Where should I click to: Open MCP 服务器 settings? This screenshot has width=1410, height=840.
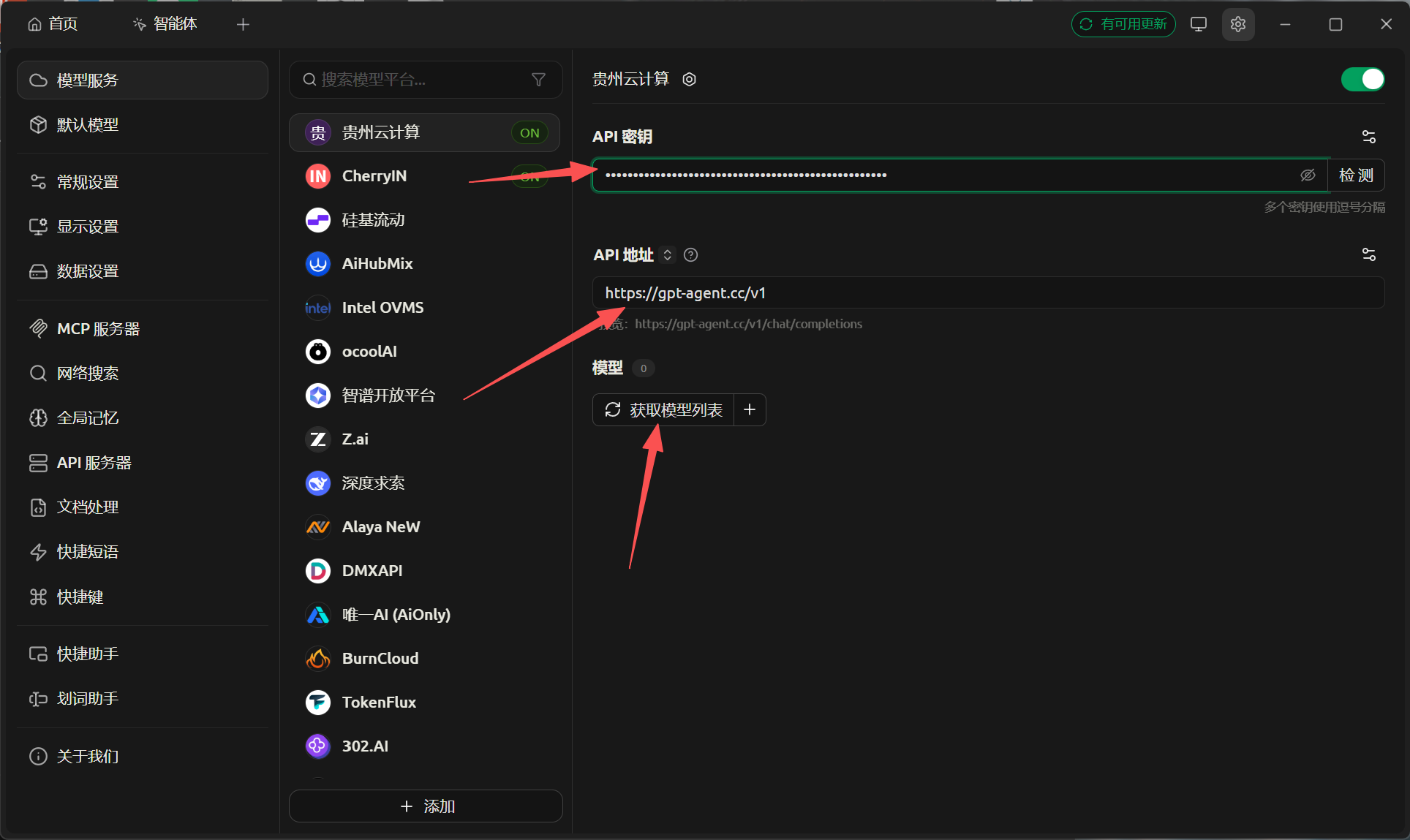tap(143, 329)
